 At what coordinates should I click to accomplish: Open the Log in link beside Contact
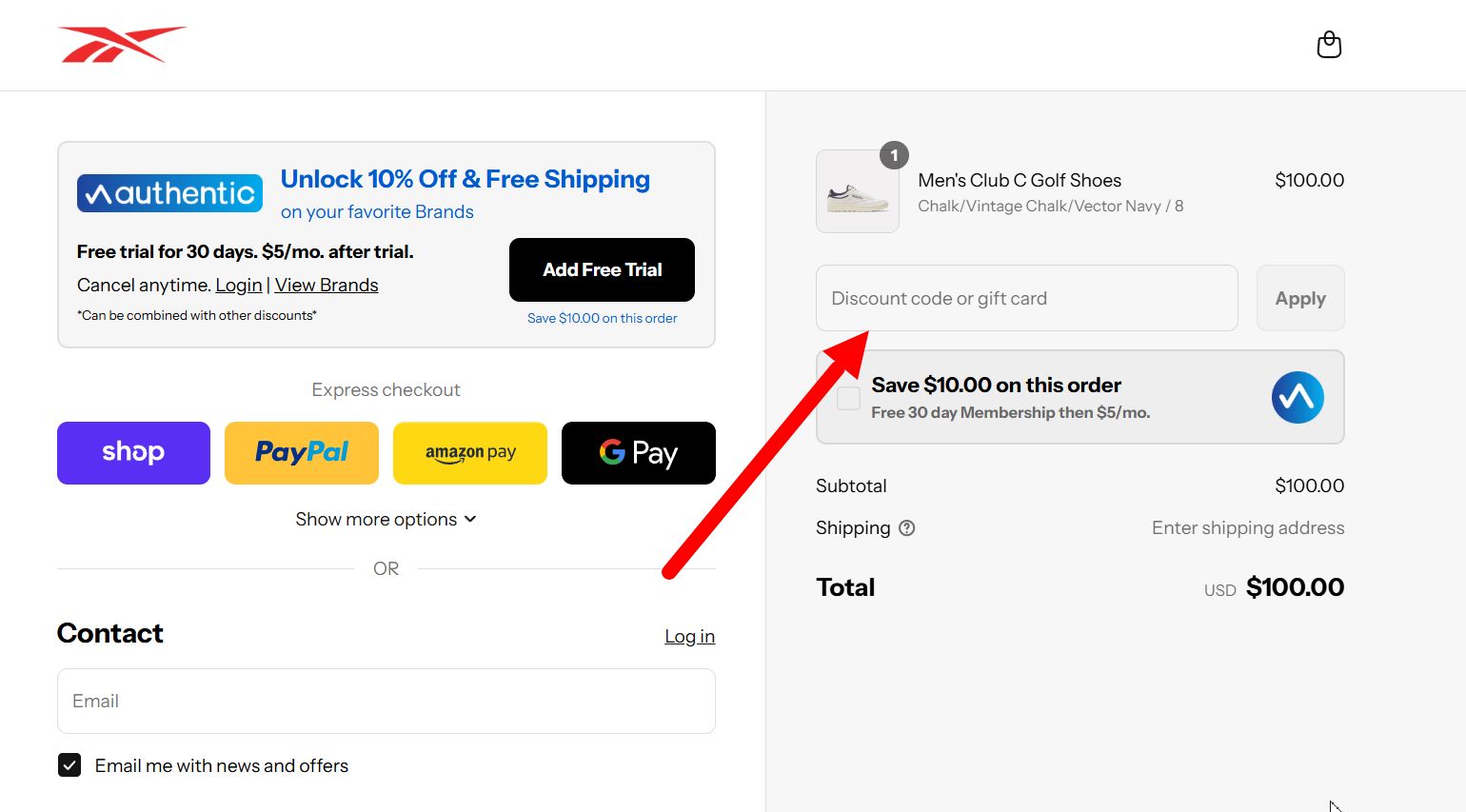pos(689,636)
